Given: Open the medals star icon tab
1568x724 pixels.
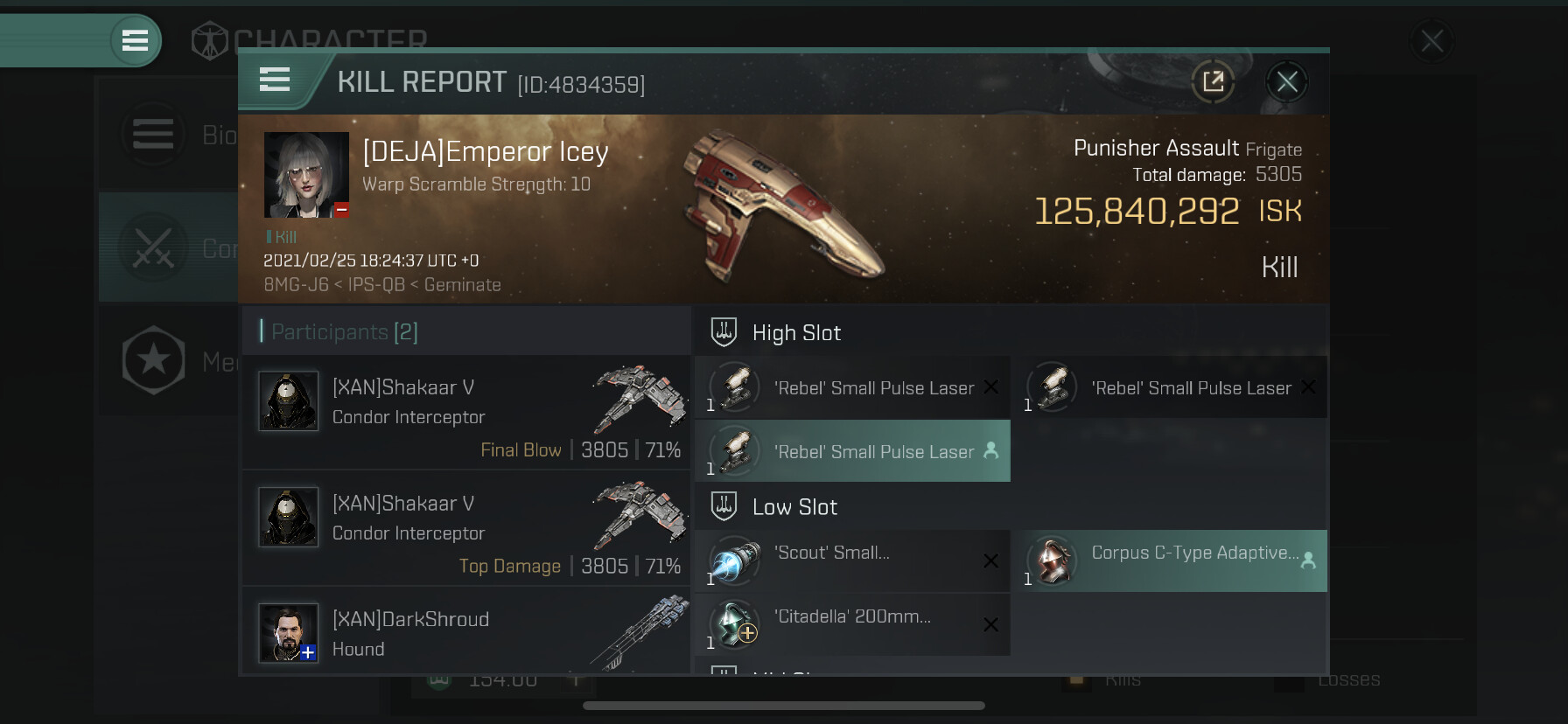Looking at the screenshot, I should 154,360.
